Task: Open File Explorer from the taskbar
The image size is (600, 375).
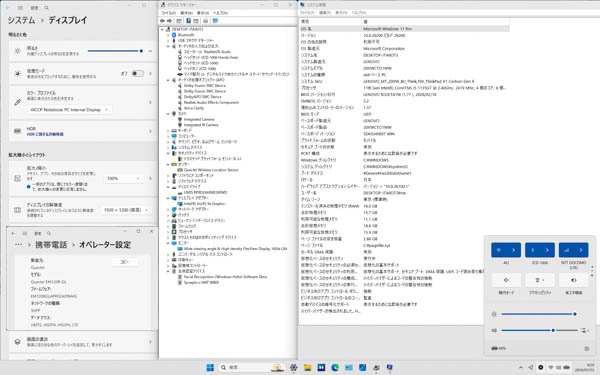Action: [x=308, y=367]
